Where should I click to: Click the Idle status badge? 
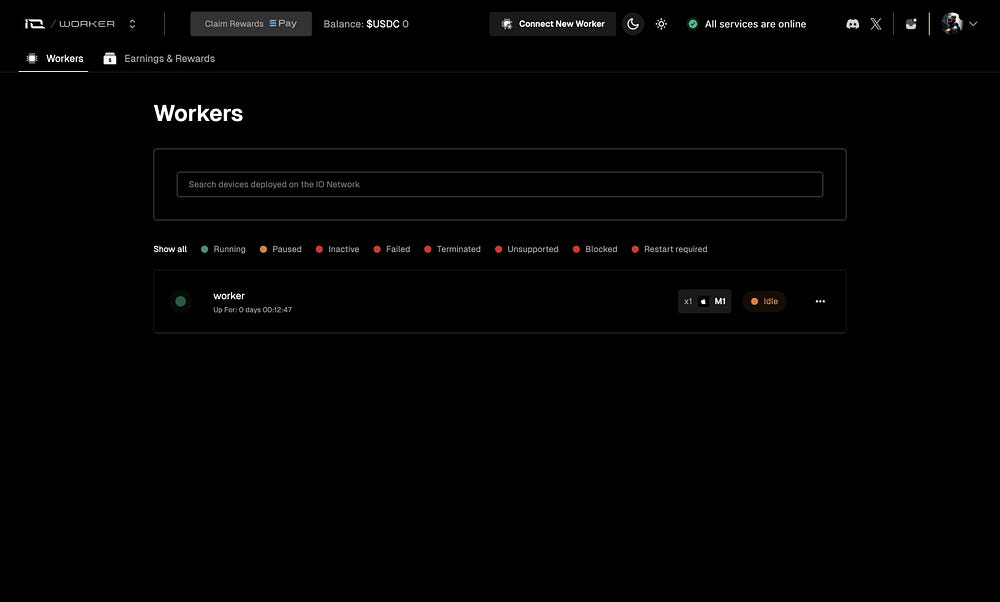point(764,301)
